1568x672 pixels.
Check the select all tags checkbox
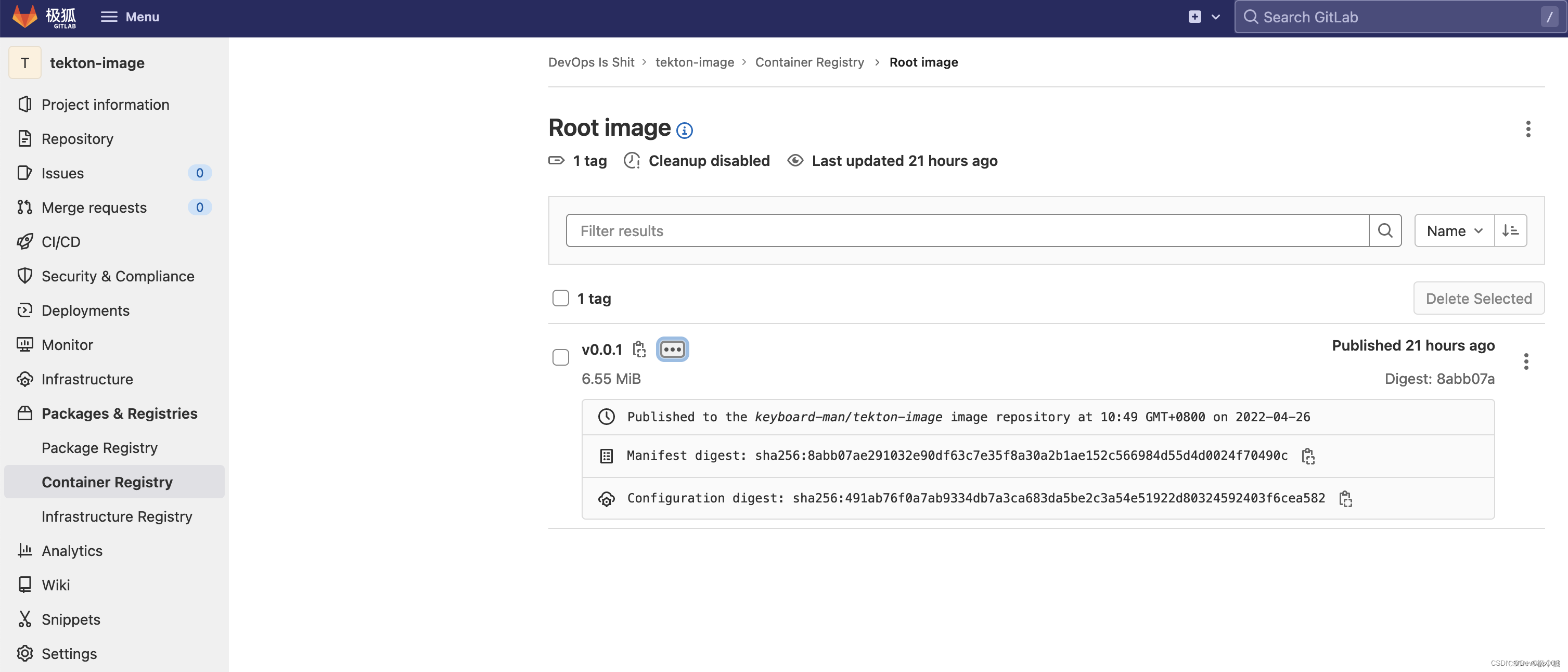(x=560, y=298)
